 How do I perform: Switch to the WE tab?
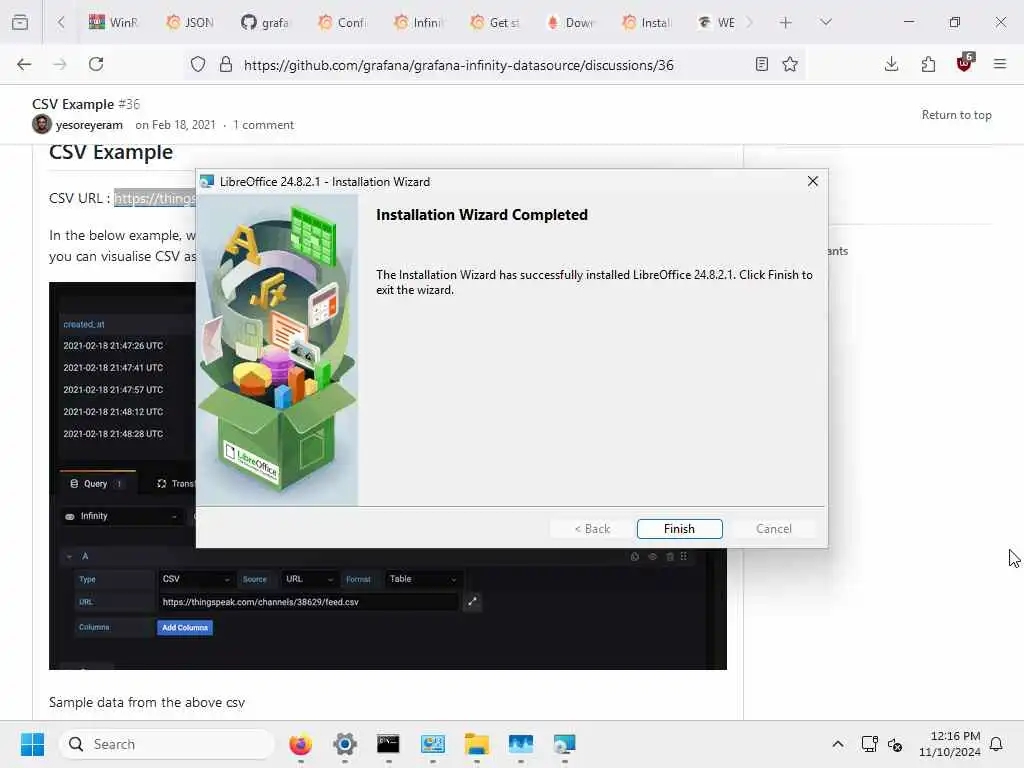716,23
